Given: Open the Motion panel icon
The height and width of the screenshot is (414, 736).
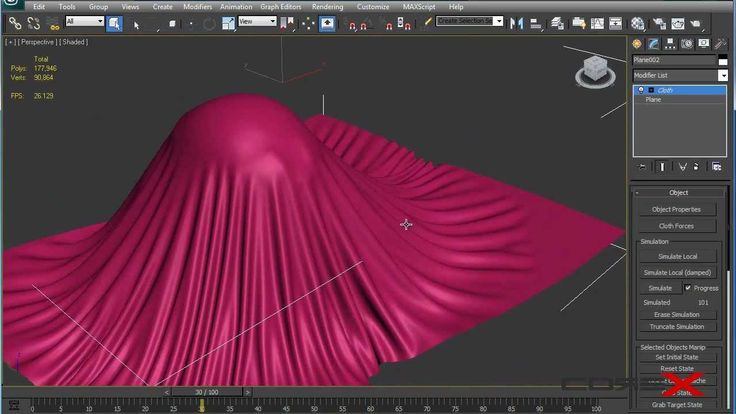Looking at the screenshot, I should [687, 44].
